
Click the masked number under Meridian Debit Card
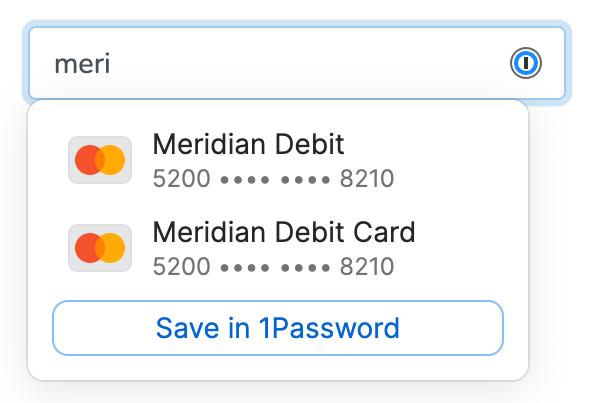coord(273,266)
